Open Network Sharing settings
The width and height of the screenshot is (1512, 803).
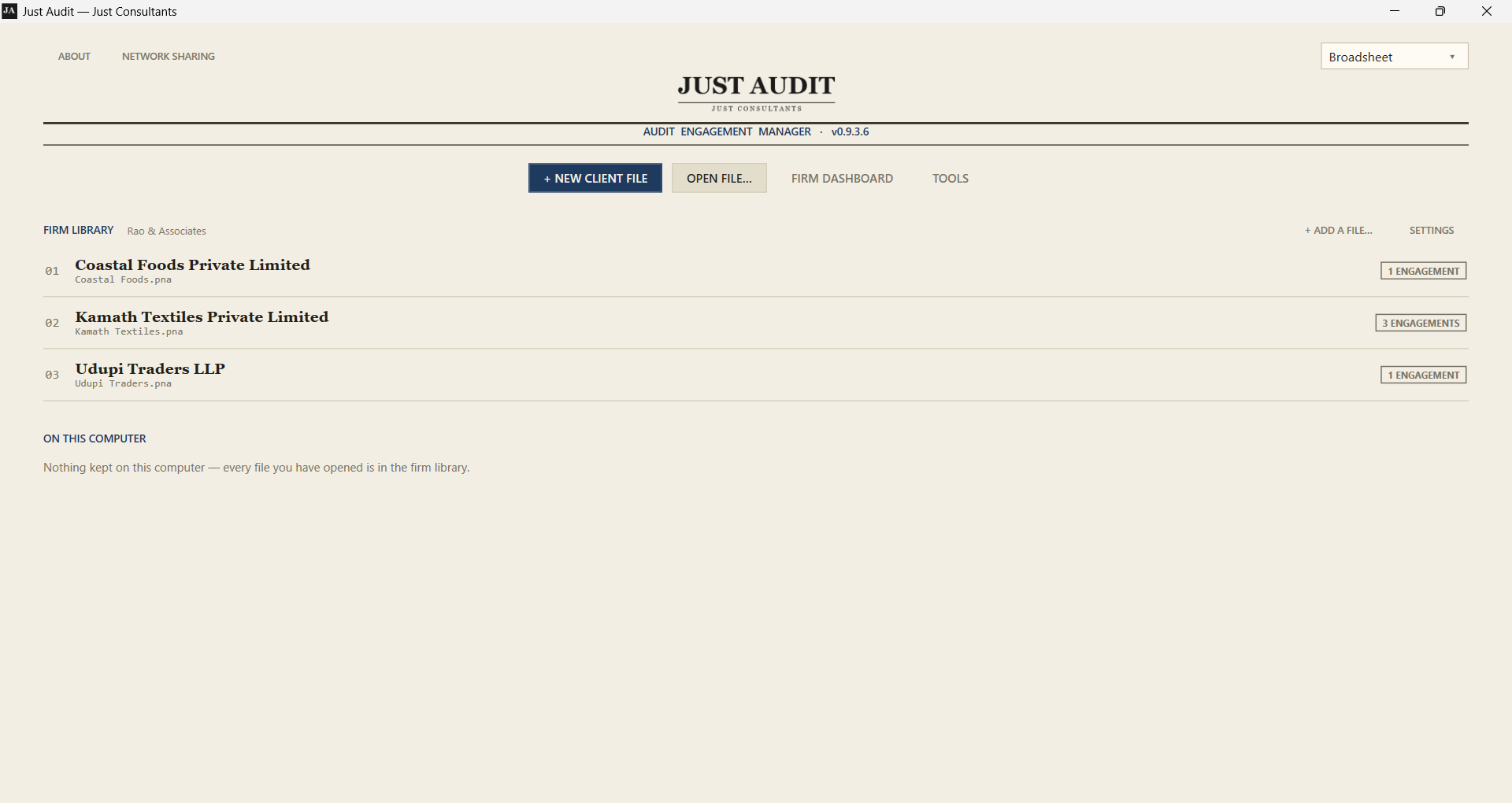point(169,57)
